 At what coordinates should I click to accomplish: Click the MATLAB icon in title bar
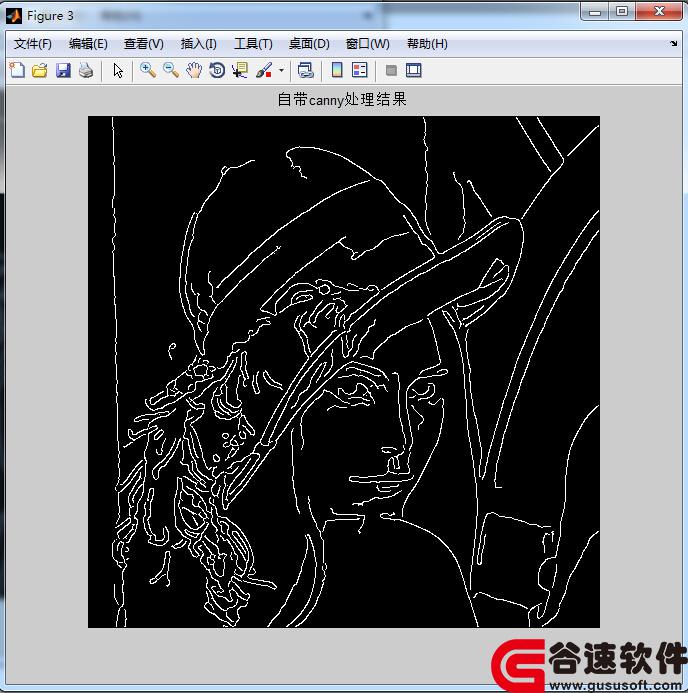pos(14,16)
